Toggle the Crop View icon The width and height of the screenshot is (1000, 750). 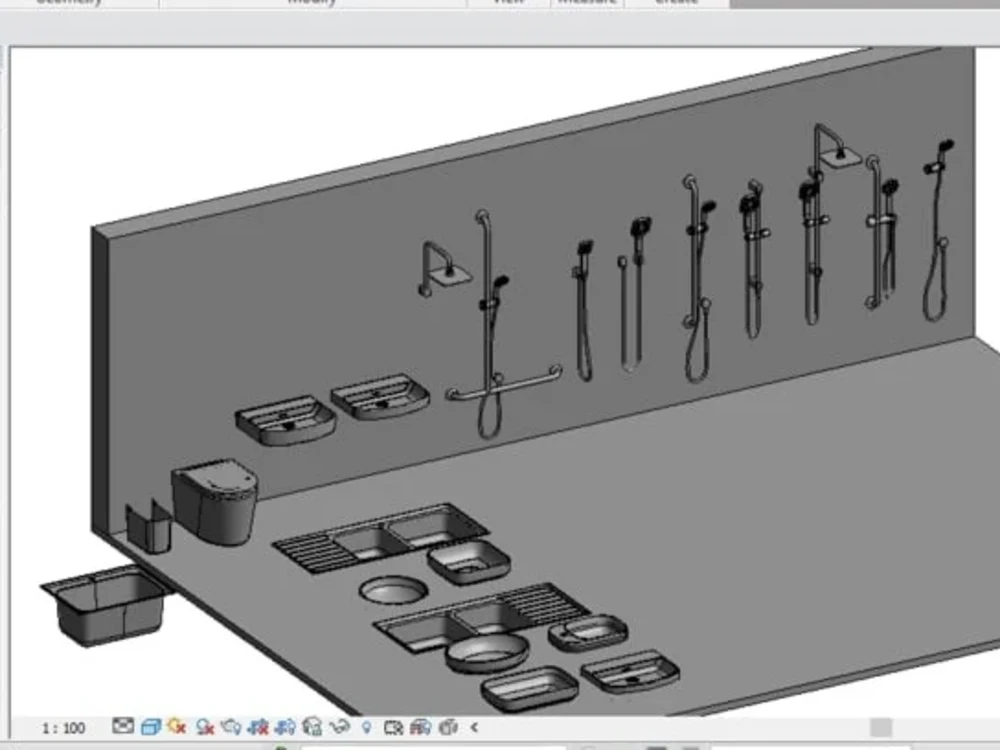258,727
